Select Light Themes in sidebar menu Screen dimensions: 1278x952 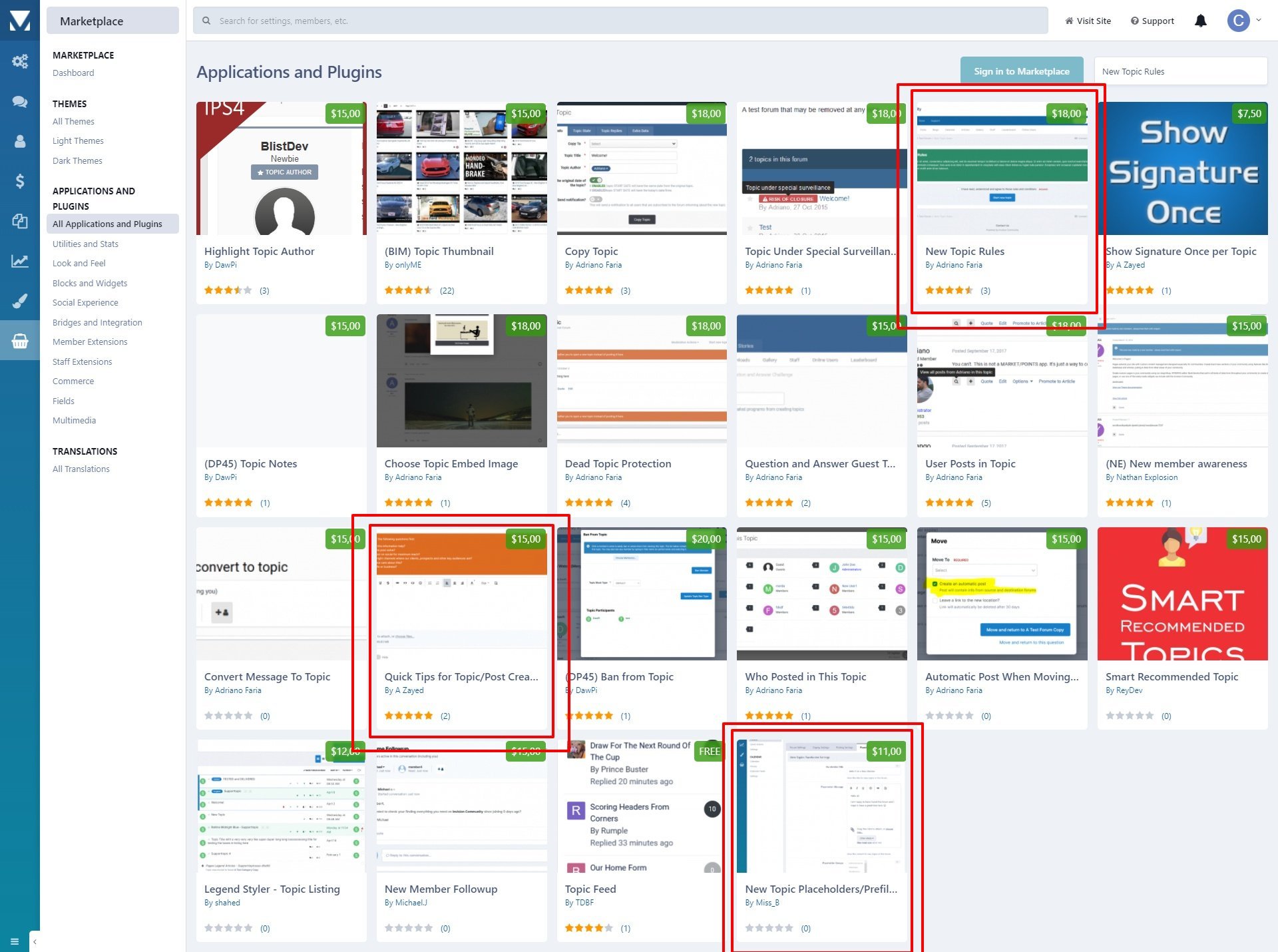(x=78, y=141)
